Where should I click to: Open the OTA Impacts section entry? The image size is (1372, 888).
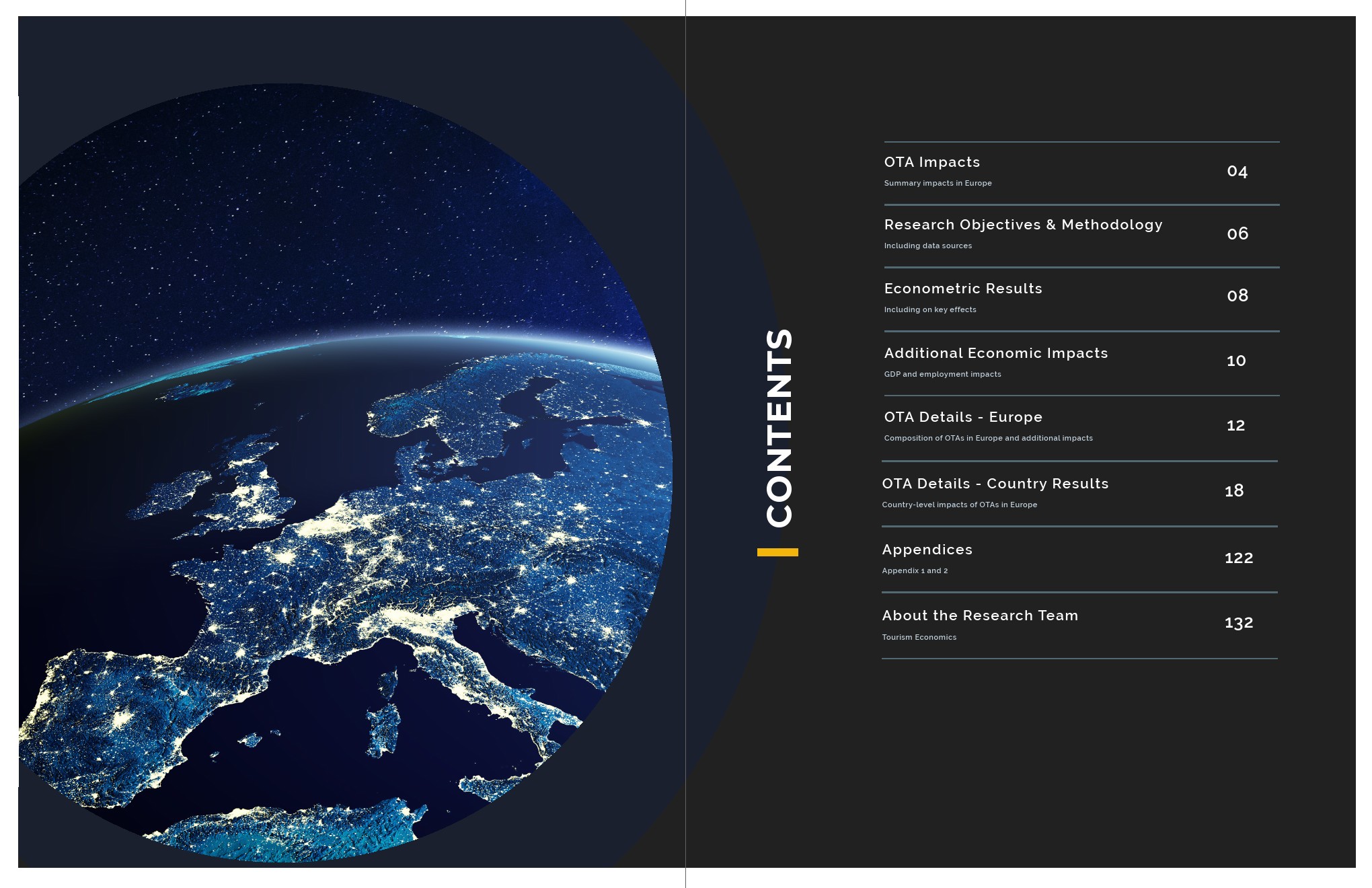point(931,162)
